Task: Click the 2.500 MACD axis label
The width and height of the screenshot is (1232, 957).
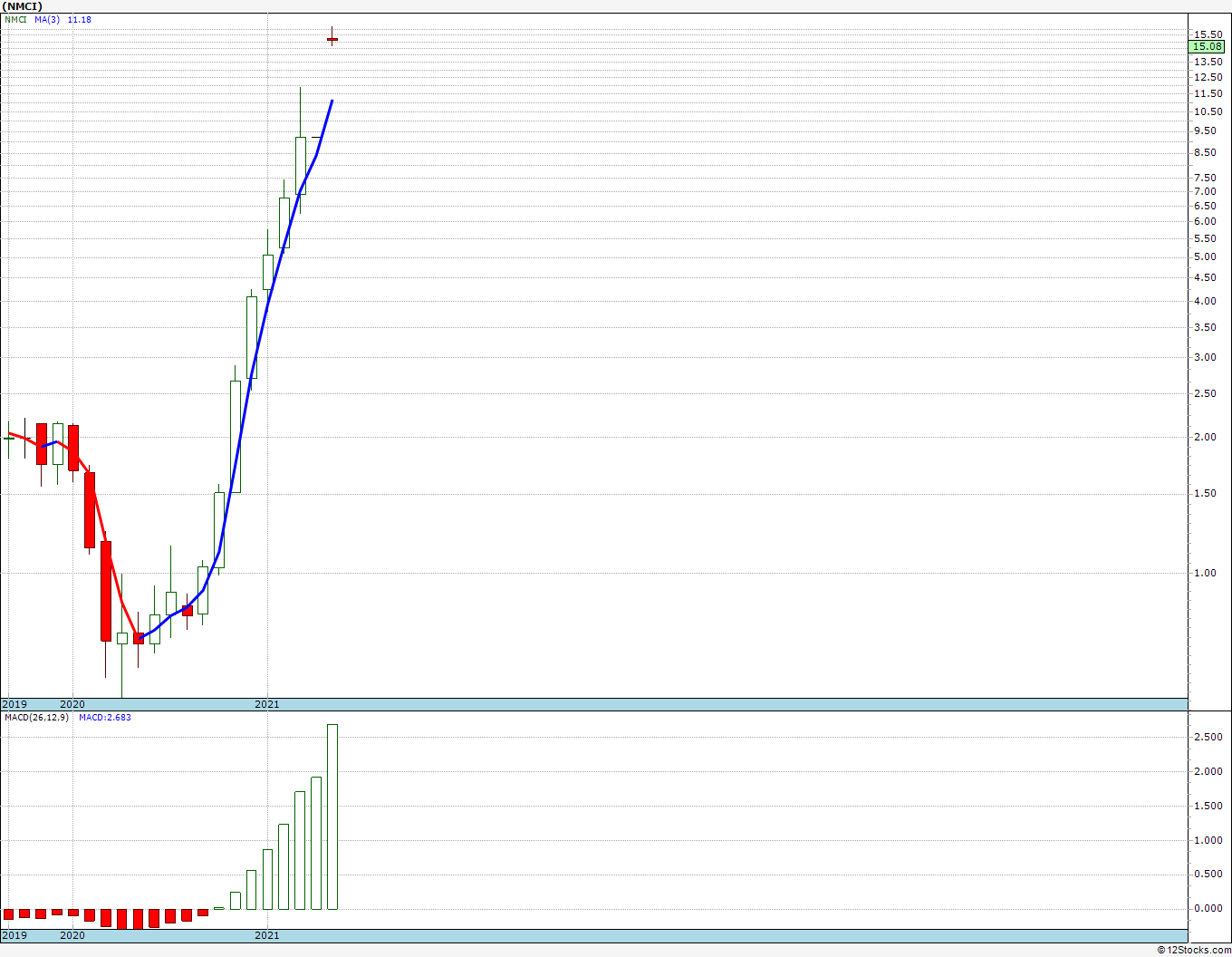Action: 1207,737
